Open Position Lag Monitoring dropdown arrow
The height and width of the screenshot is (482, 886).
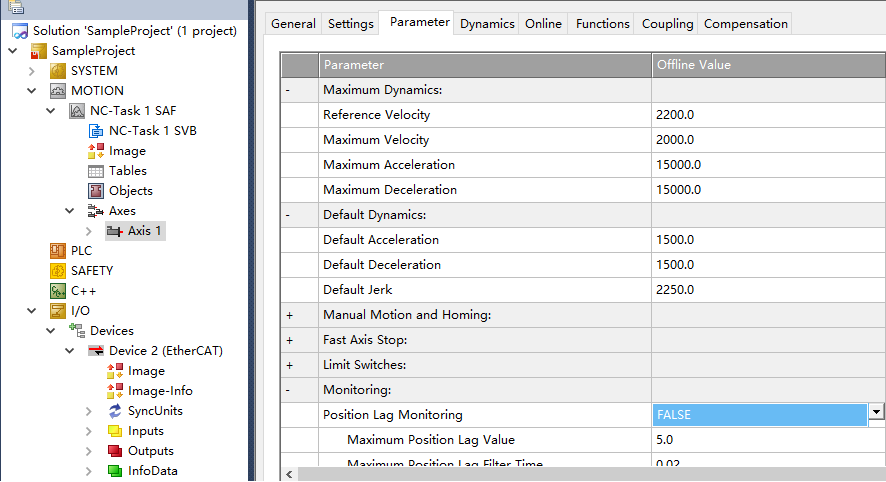876,413
